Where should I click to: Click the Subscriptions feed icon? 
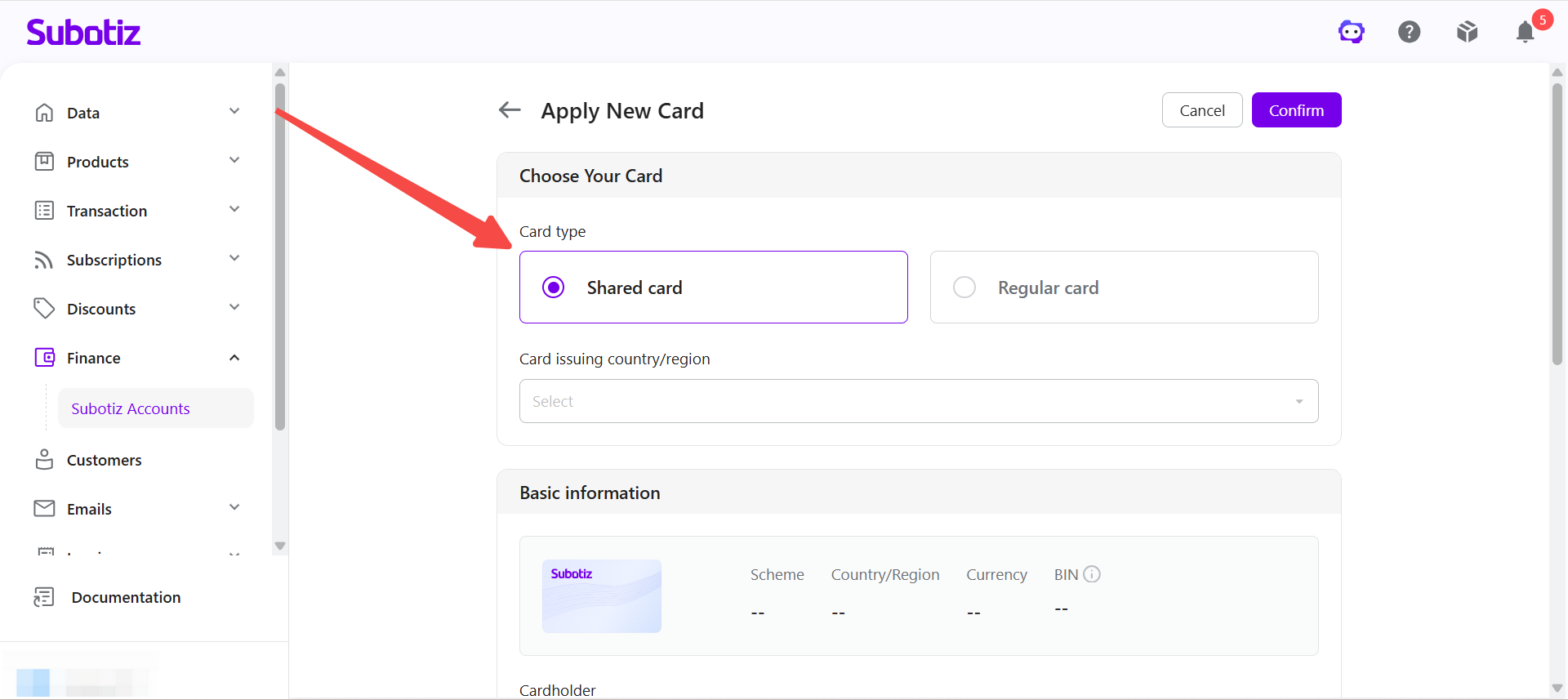pos(44,260)
